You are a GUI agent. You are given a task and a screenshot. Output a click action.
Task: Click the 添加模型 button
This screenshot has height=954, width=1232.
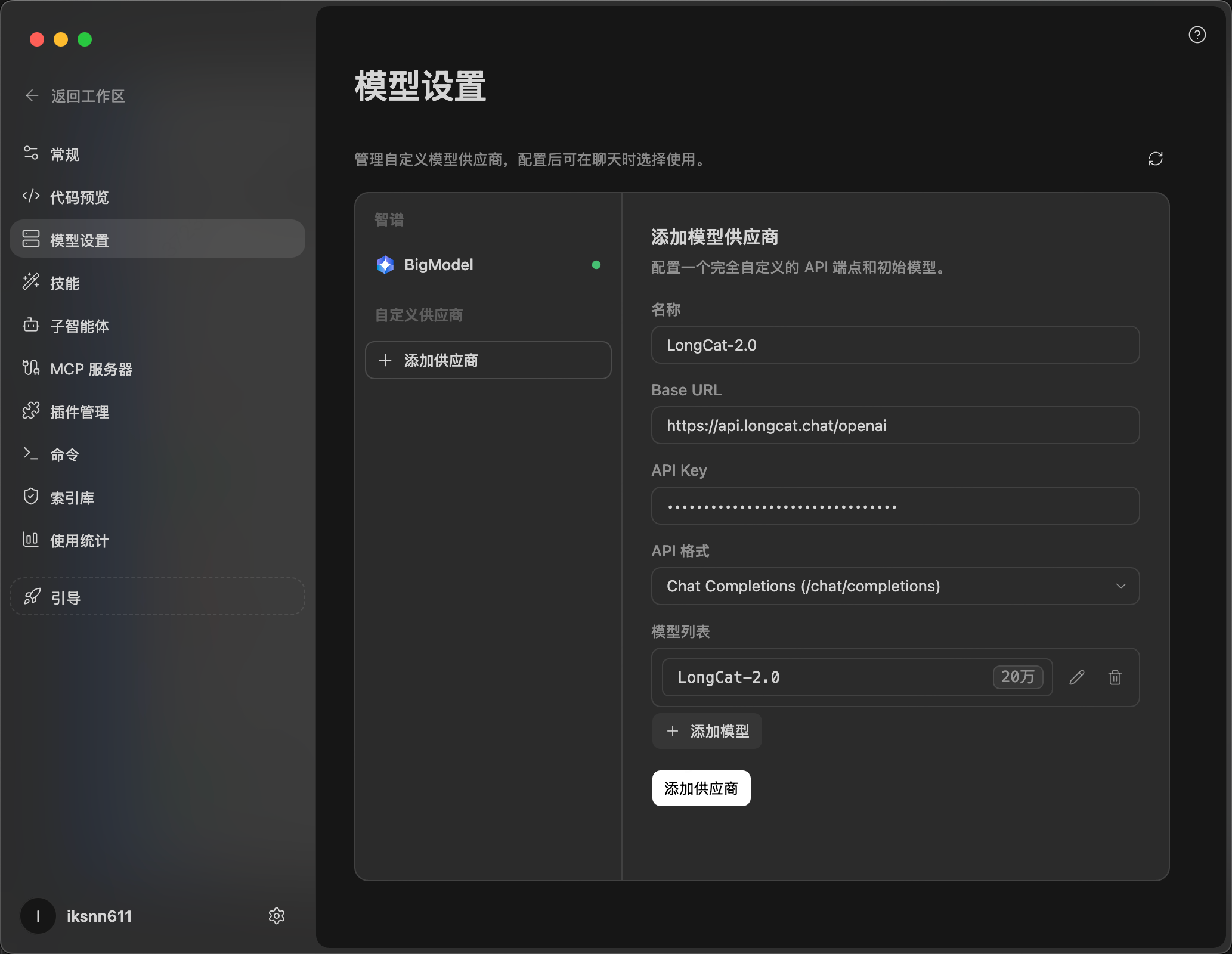point(707,731)
